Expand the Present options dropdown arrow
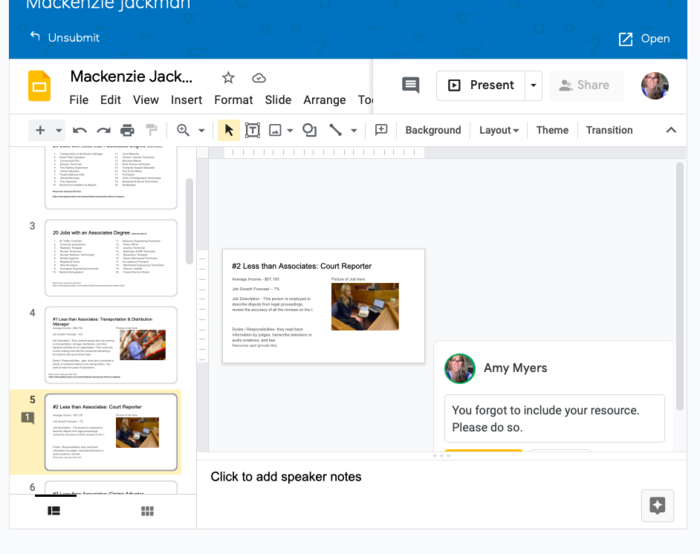 tap(533, 85)
